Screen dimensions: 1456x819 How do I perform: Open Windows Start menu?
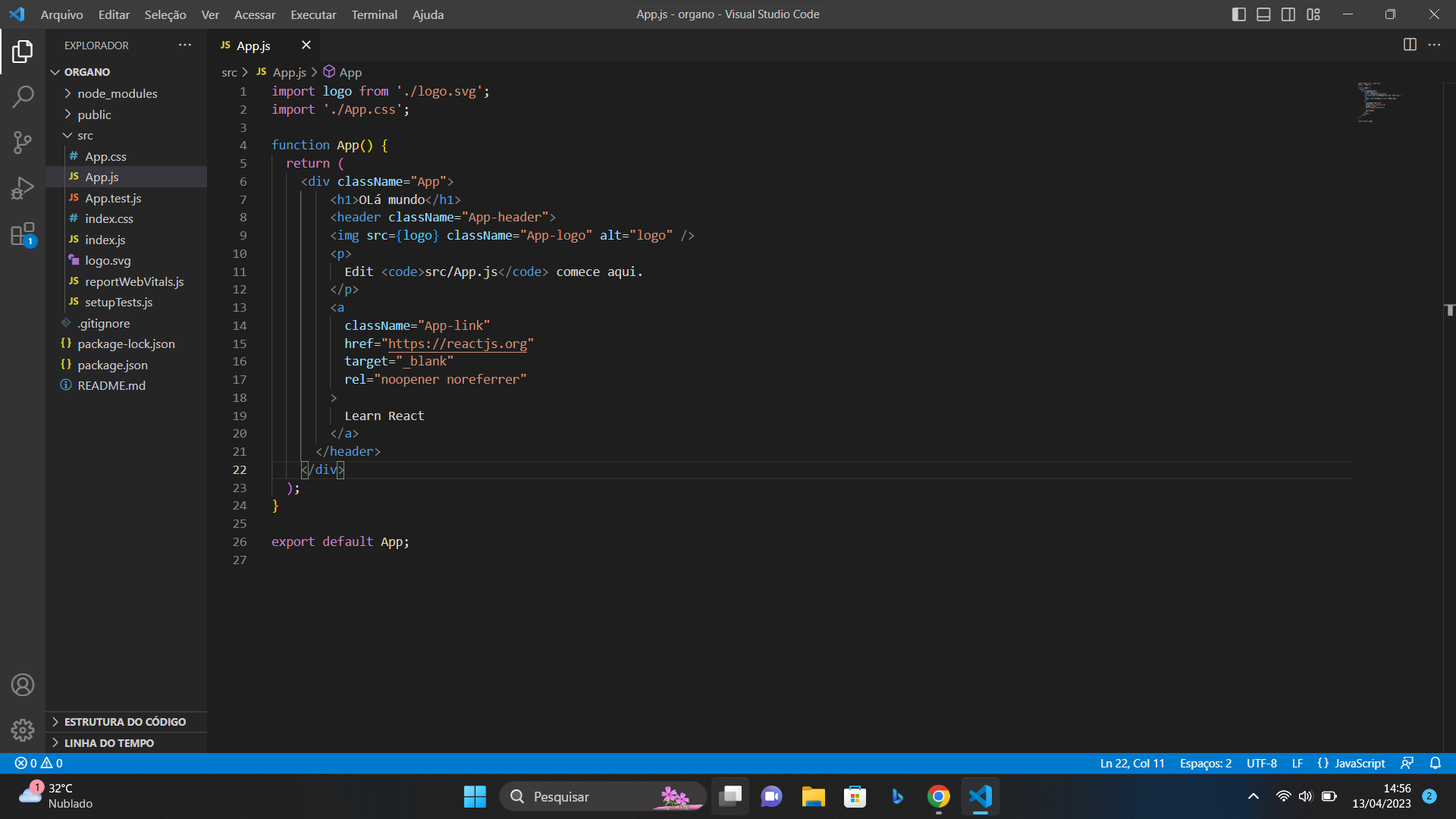(x=475, y=796)
